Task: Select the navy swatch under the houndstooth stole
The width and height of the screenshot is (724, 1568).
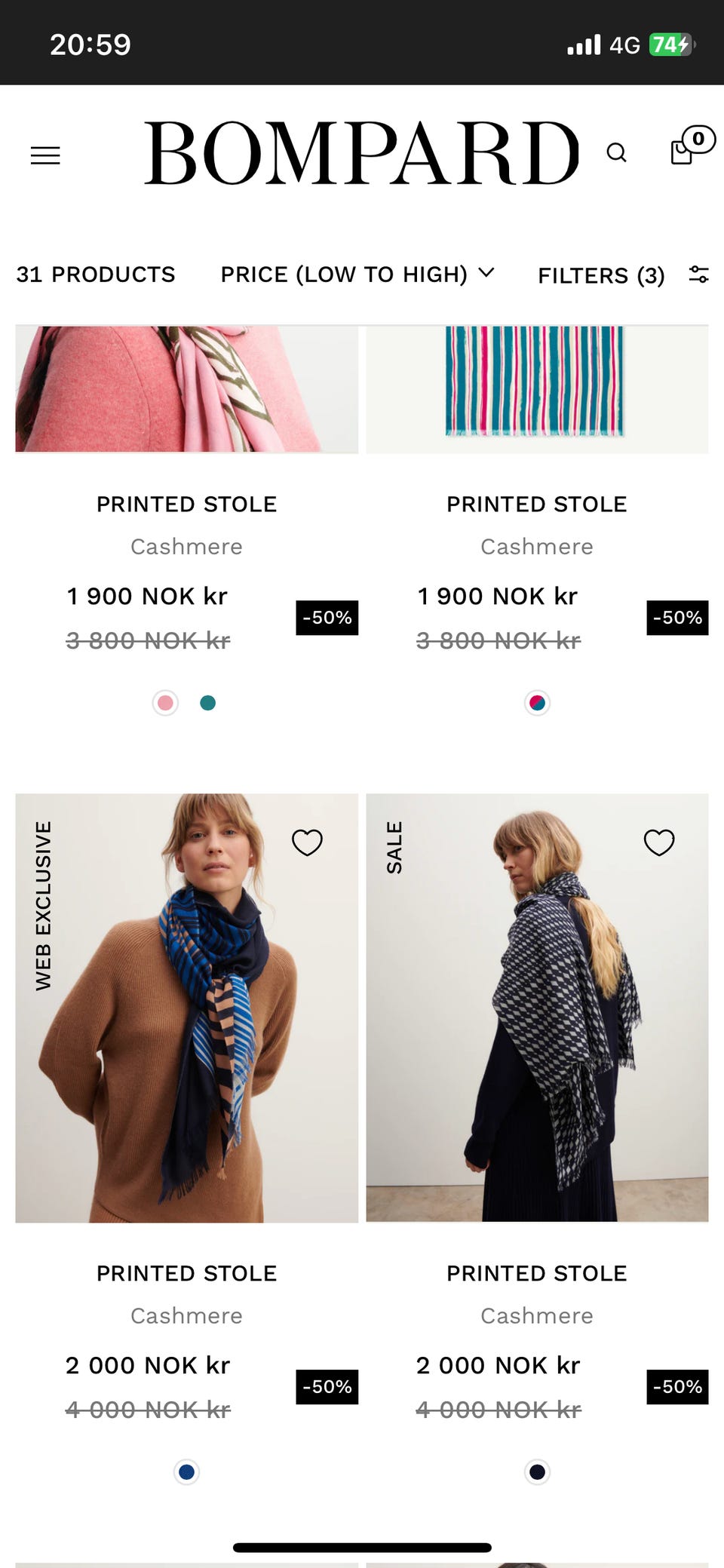Action: [x=536, y=1471]
